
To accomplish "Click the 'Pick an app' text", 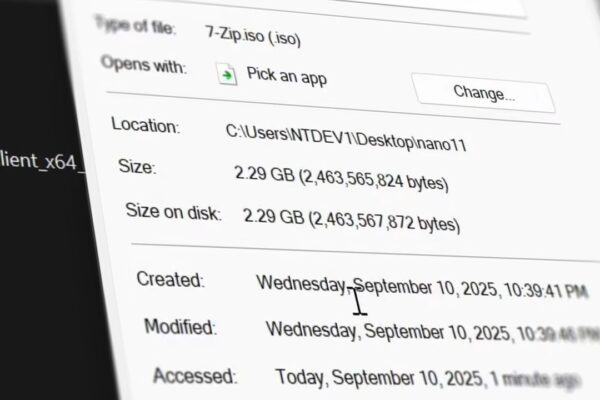I will [x=287, y=75].
